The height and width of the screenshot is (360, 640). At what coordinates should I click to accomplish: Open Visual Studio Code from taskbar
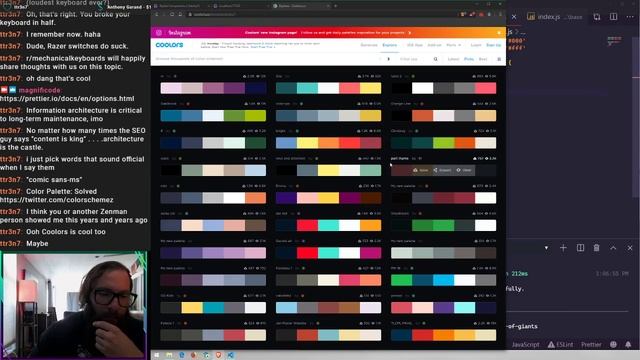[x=231, y=355]
